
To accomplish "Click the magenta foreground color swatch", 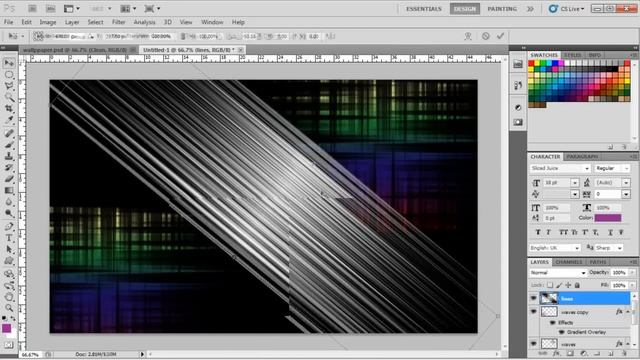I will pyautogui.click(x=7, y=329).
